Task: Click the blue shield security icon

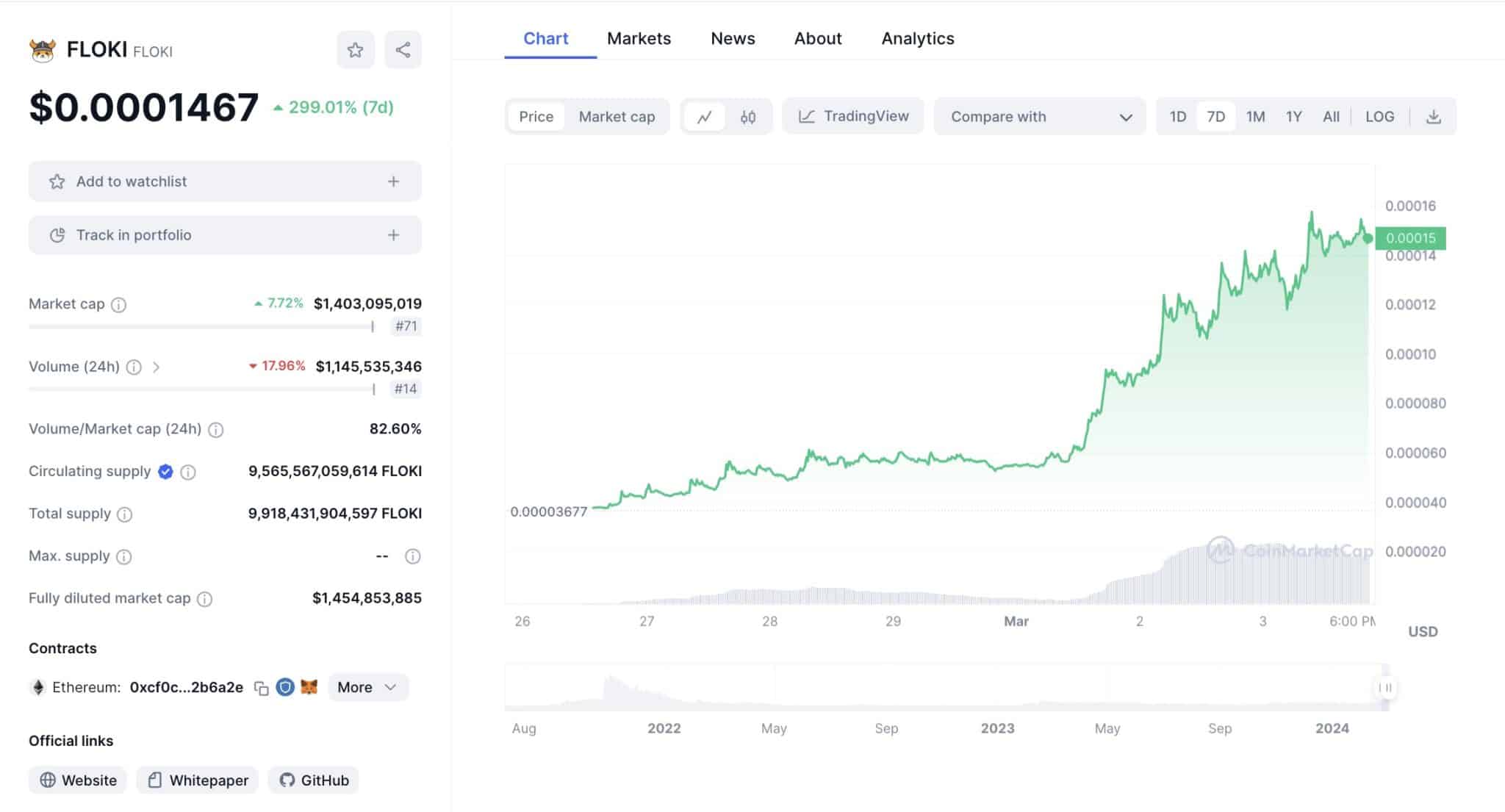Action: pos(285,687)
